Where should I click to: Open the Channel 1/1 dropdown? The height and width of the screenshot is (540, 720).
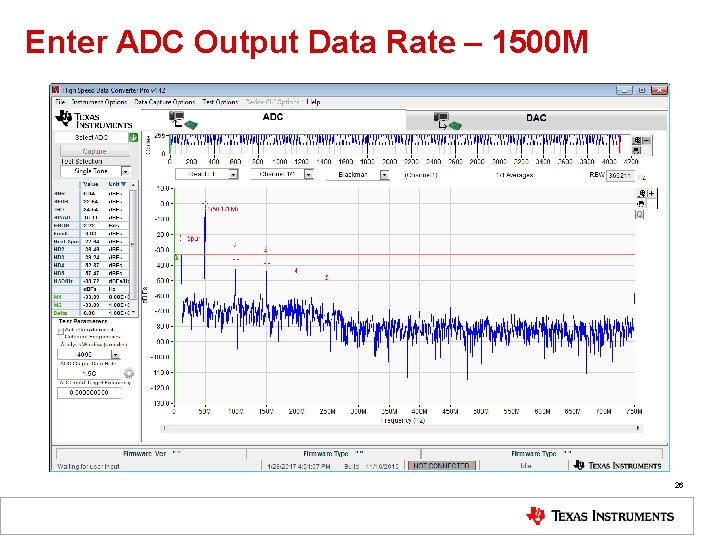coord(309,174)
